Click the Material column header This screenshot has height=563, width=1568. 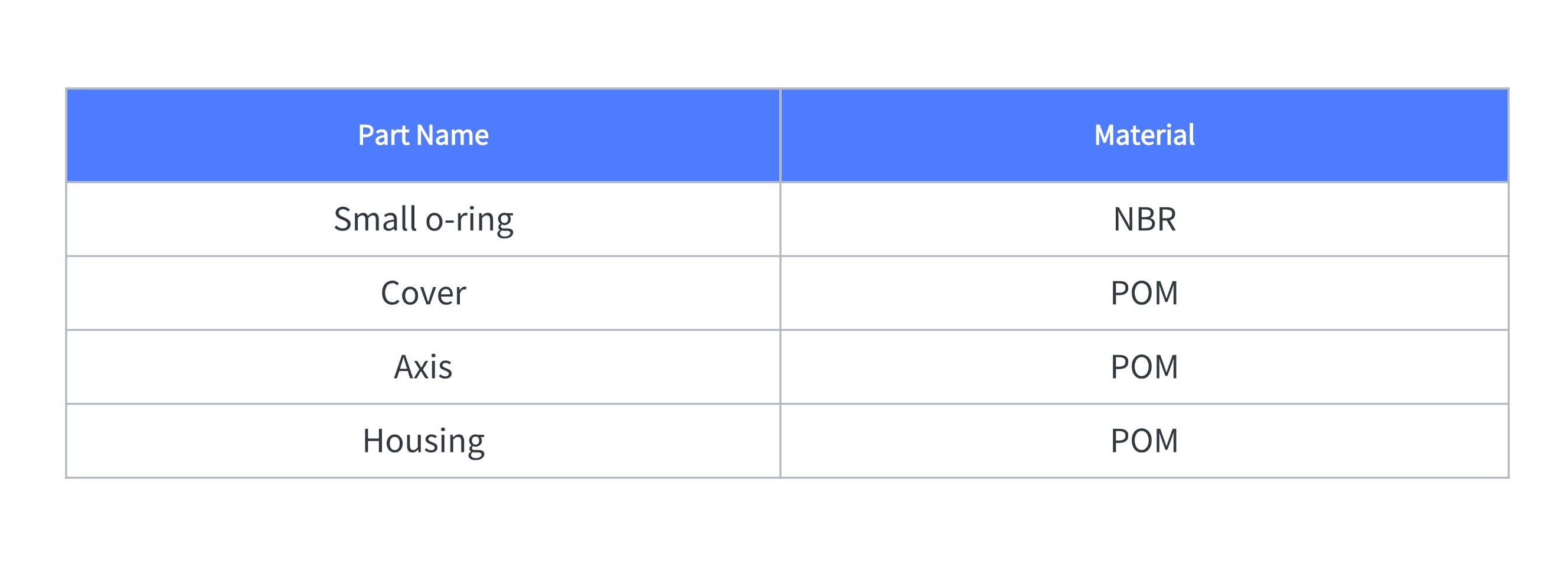tap(1144, 135)
